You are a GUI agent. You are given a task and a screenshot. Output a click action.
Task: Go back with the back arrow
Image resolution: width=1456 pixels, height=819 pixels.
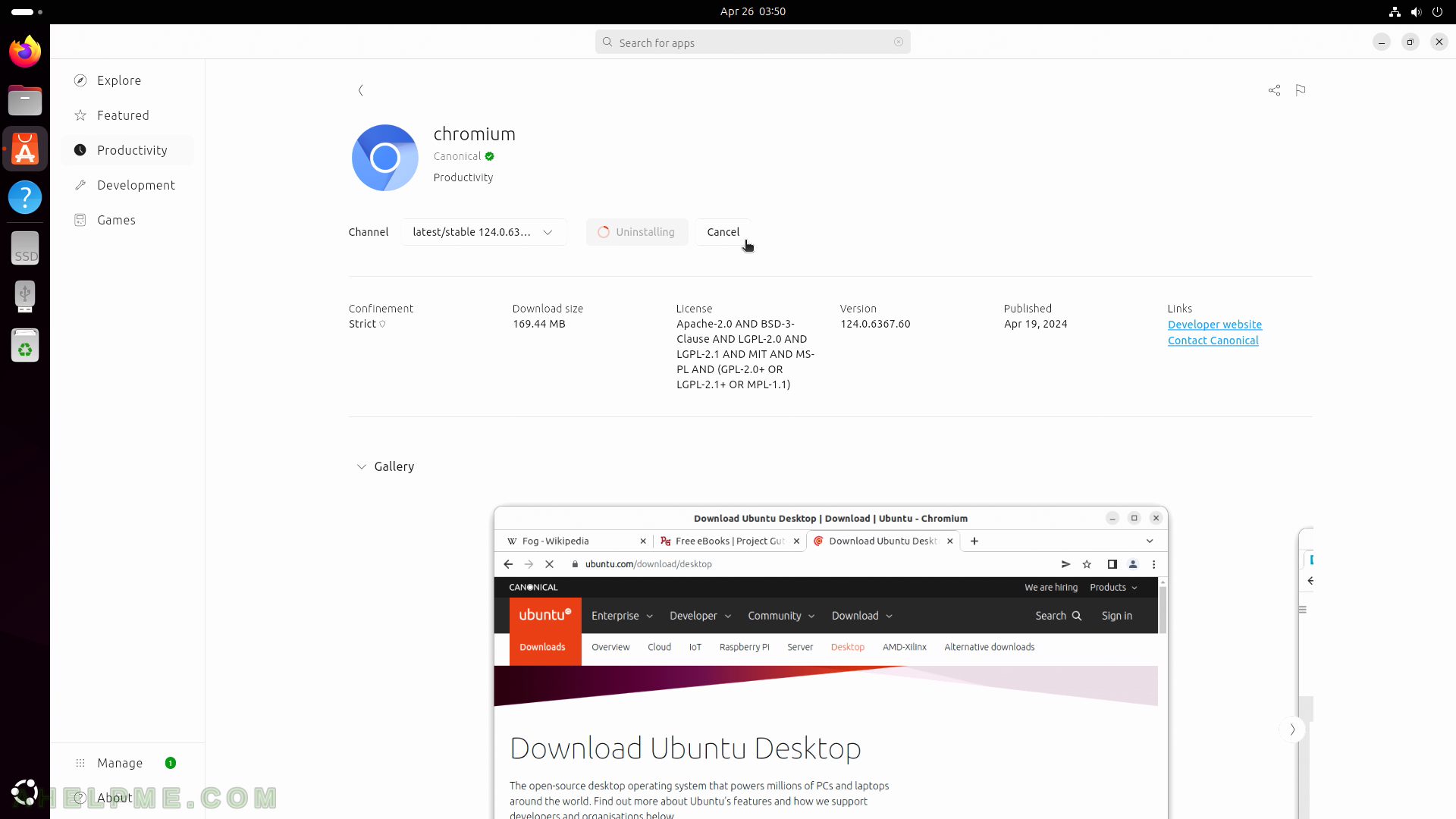click(361, 90)
